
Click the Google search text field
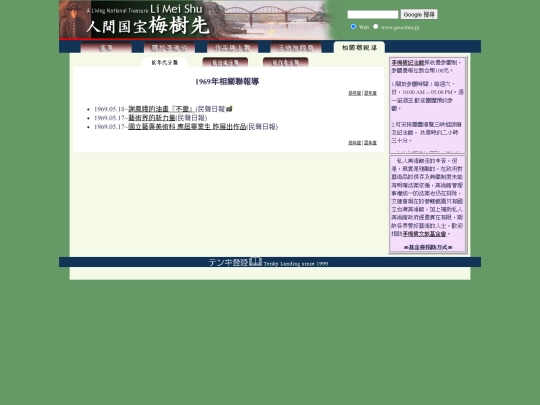373,14
